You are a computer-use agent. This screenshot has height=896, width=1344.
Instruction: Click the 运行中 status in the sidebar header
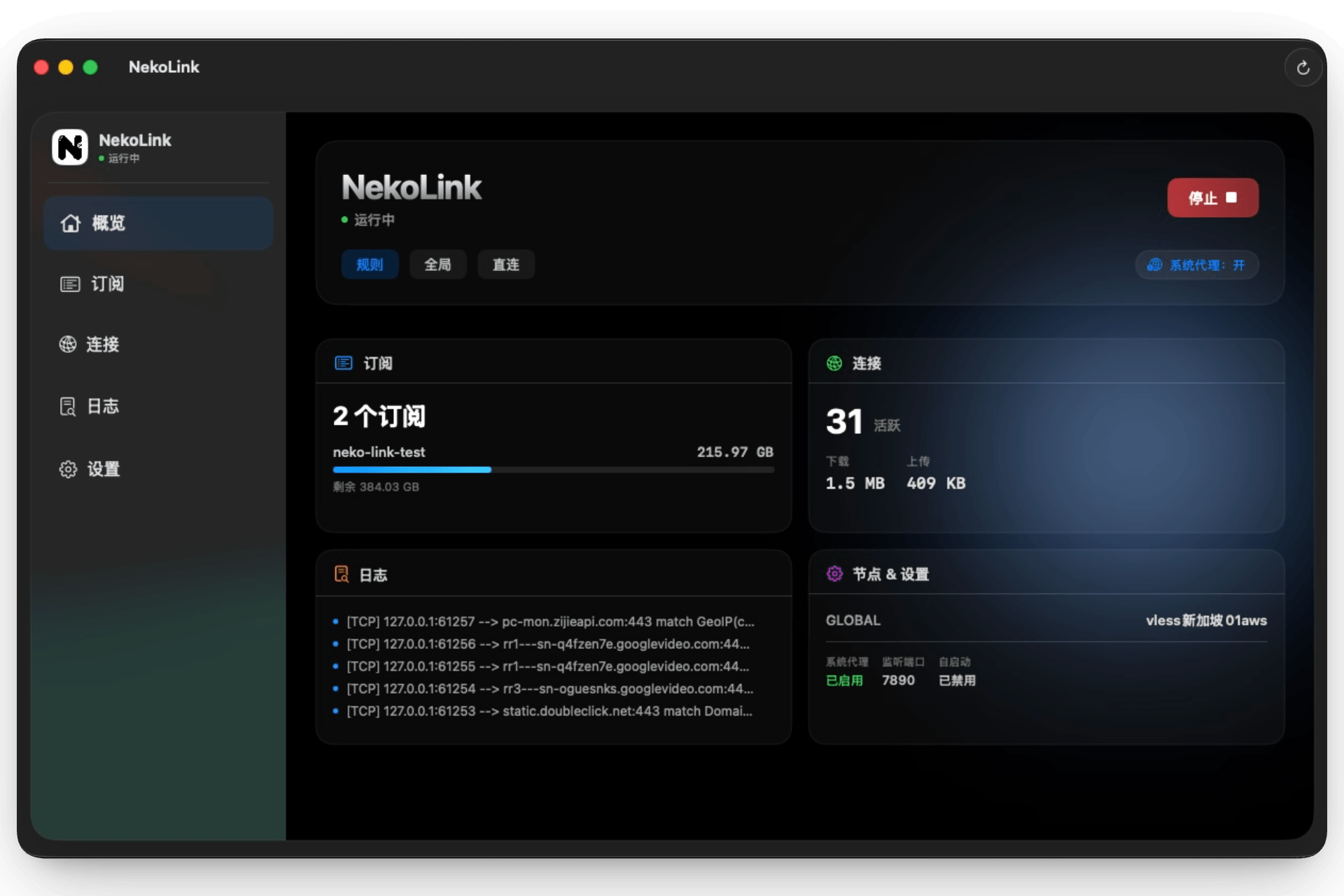click(x=120, y=158)
